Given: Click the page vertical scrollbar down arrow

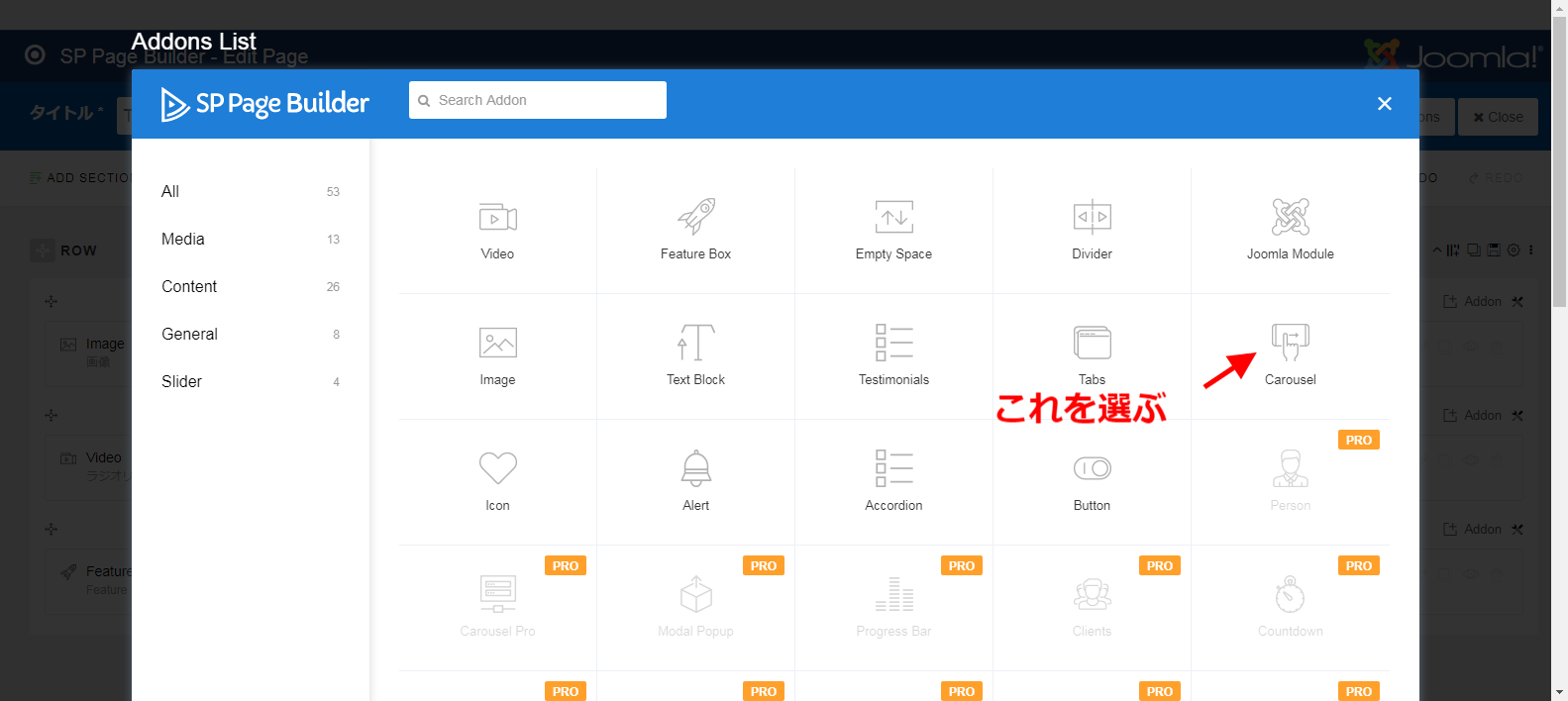Looking at the screenshot, I should pos(1560,692).
